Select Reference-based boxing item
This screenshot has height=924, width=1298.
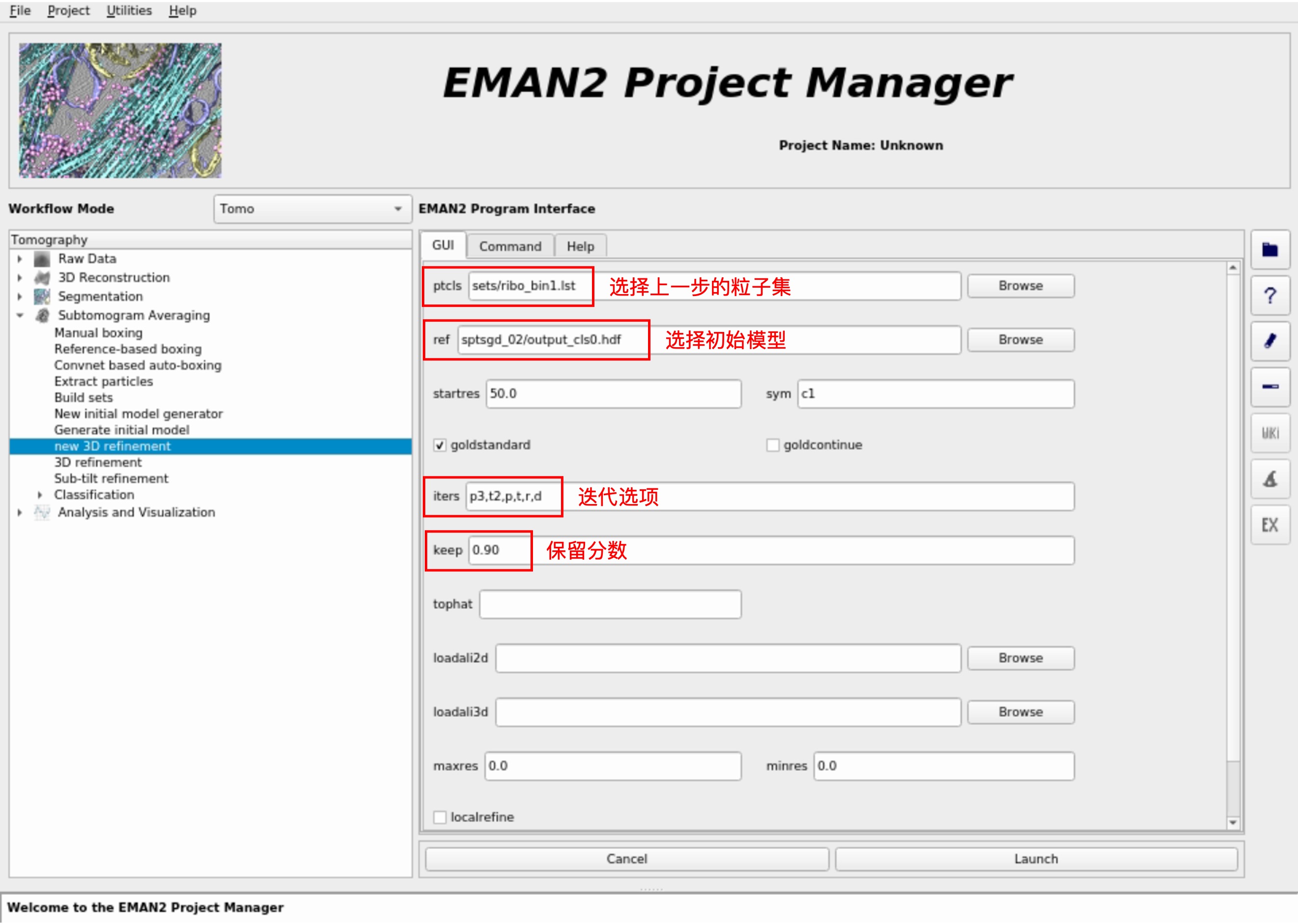[128, 349]
